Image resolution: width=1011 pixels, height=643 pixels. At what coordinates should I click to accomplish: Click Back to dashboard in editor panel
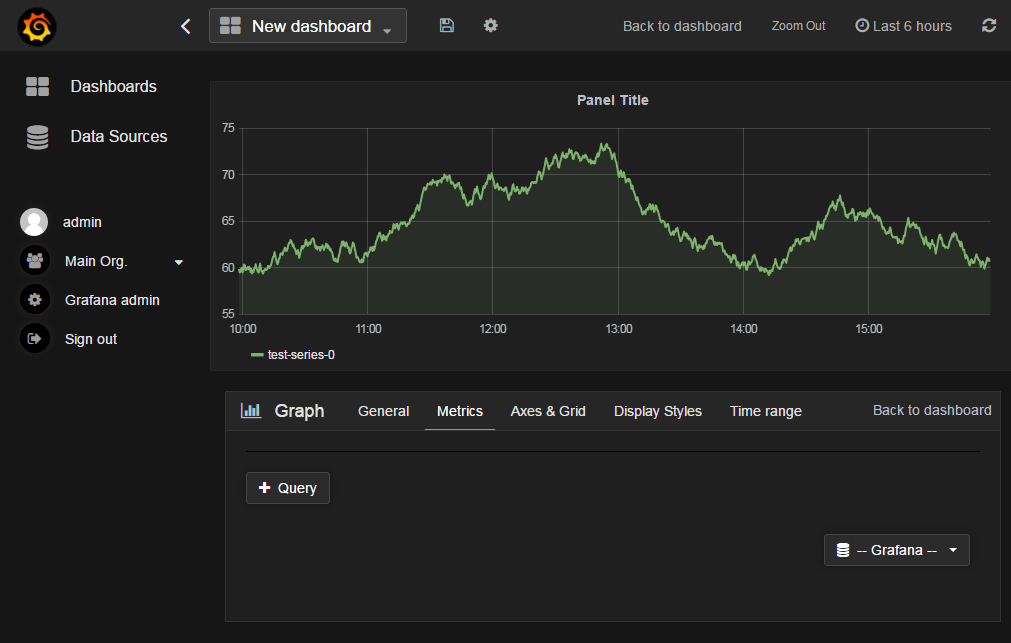(x=932, y=410)
